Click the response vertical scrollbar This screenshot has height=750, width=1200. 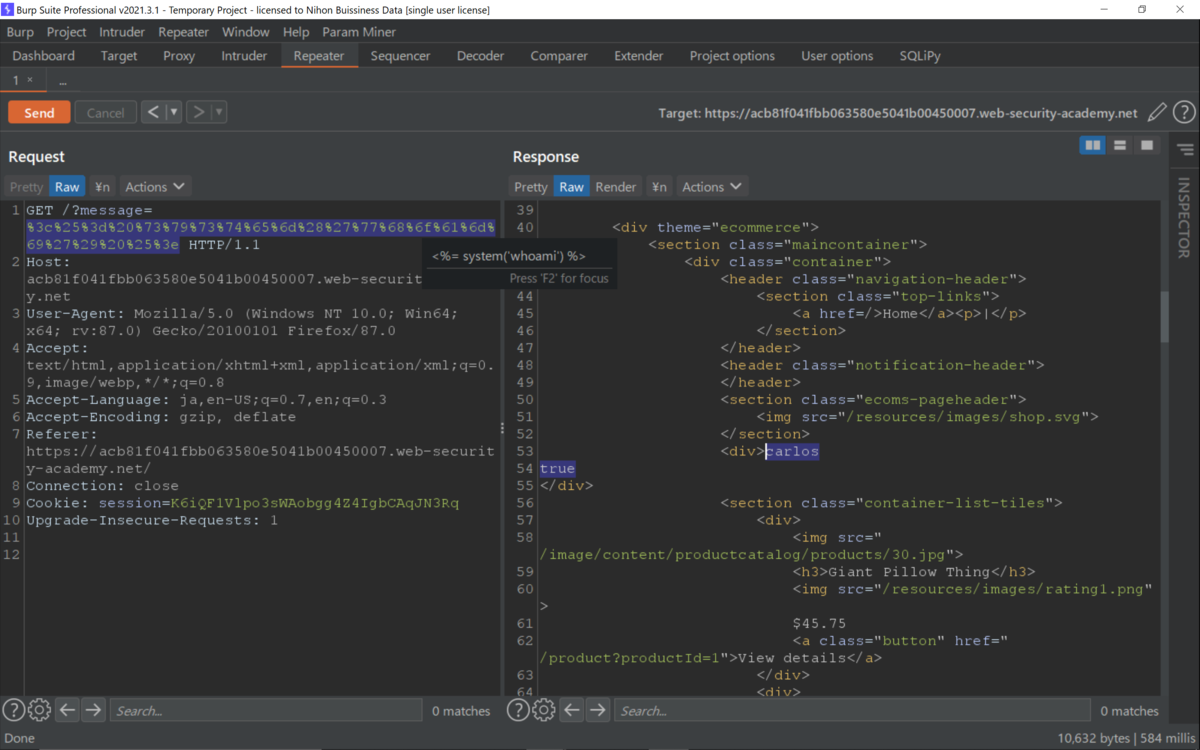click(x=1164, y=316)
